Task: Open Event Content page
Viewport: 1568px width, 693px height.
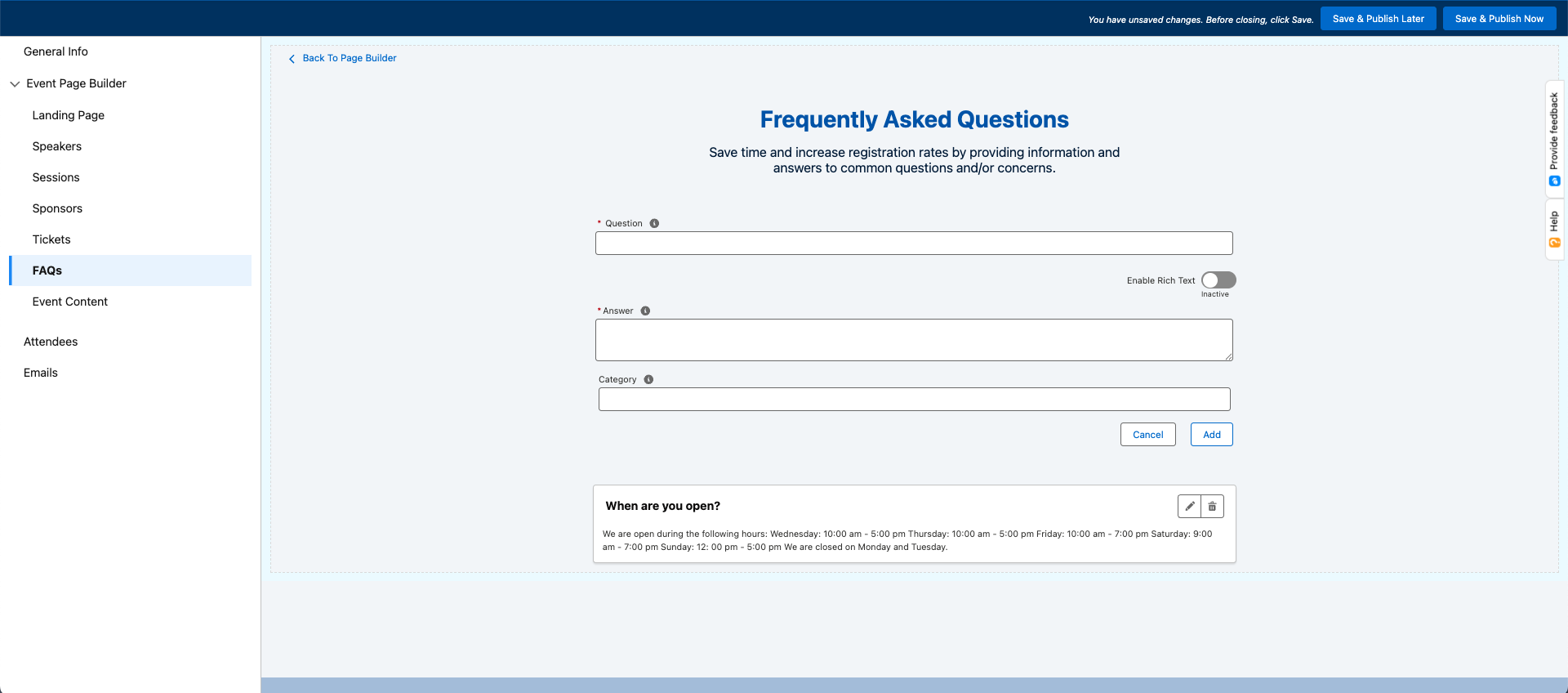Action: tap(70, 302)
